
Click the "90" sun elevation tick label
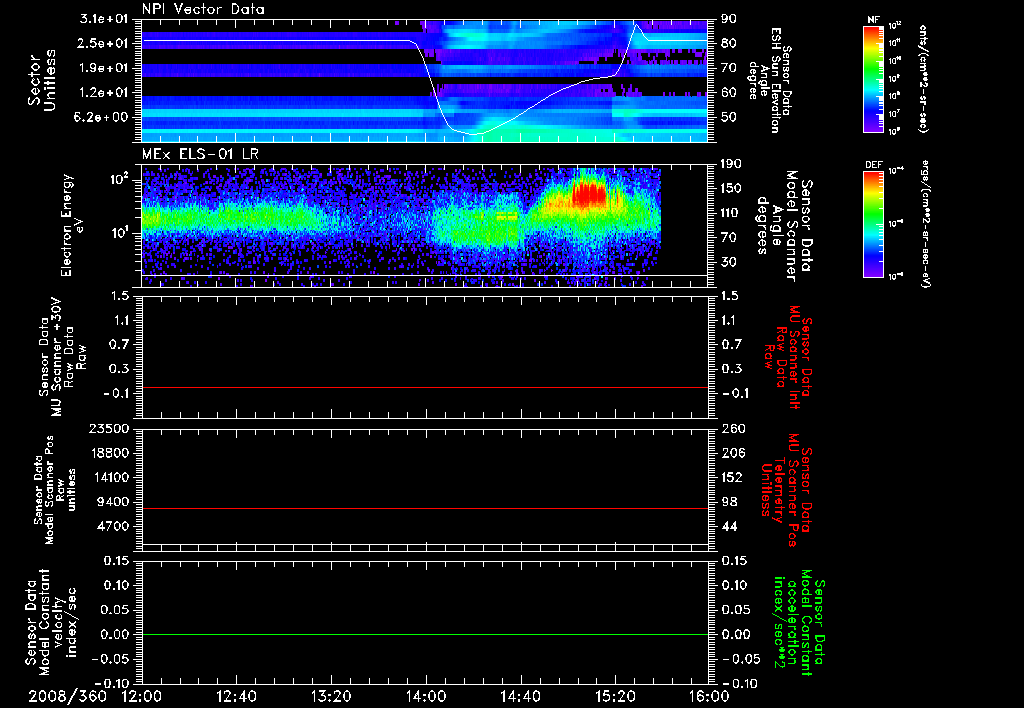point(728,19)
